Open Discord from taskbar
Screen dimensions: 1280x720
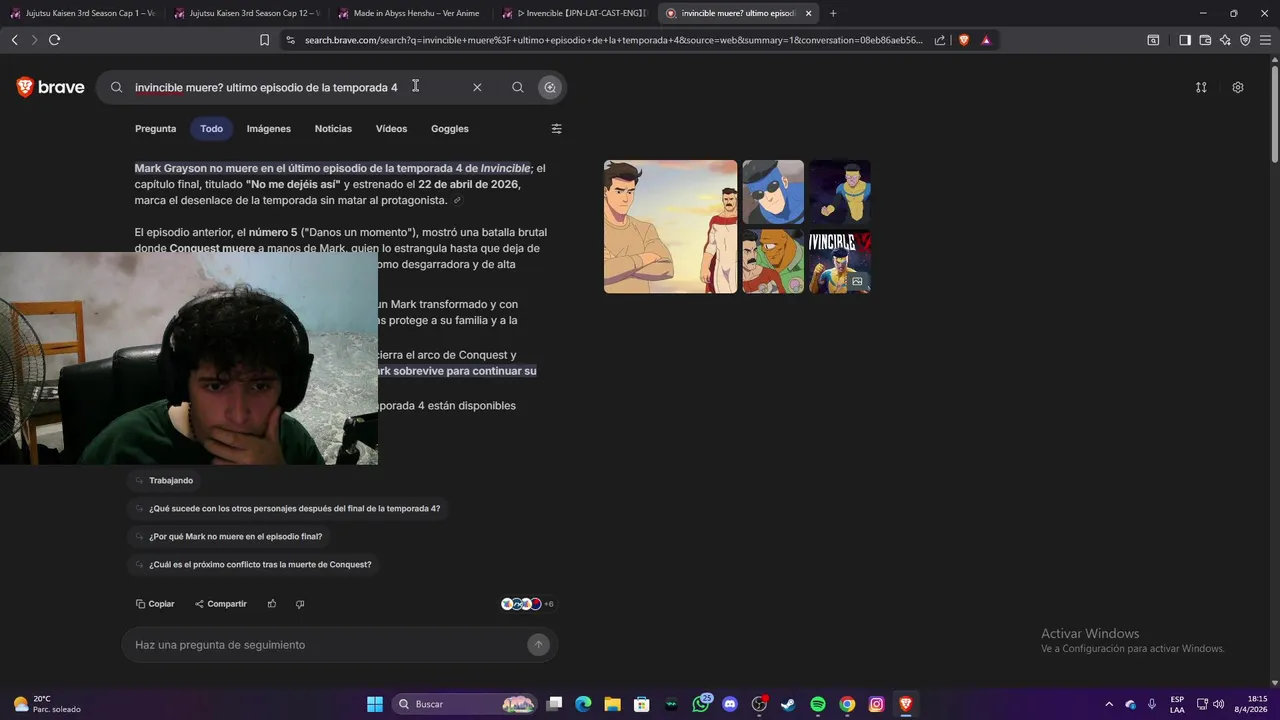[x=730, y=704]
